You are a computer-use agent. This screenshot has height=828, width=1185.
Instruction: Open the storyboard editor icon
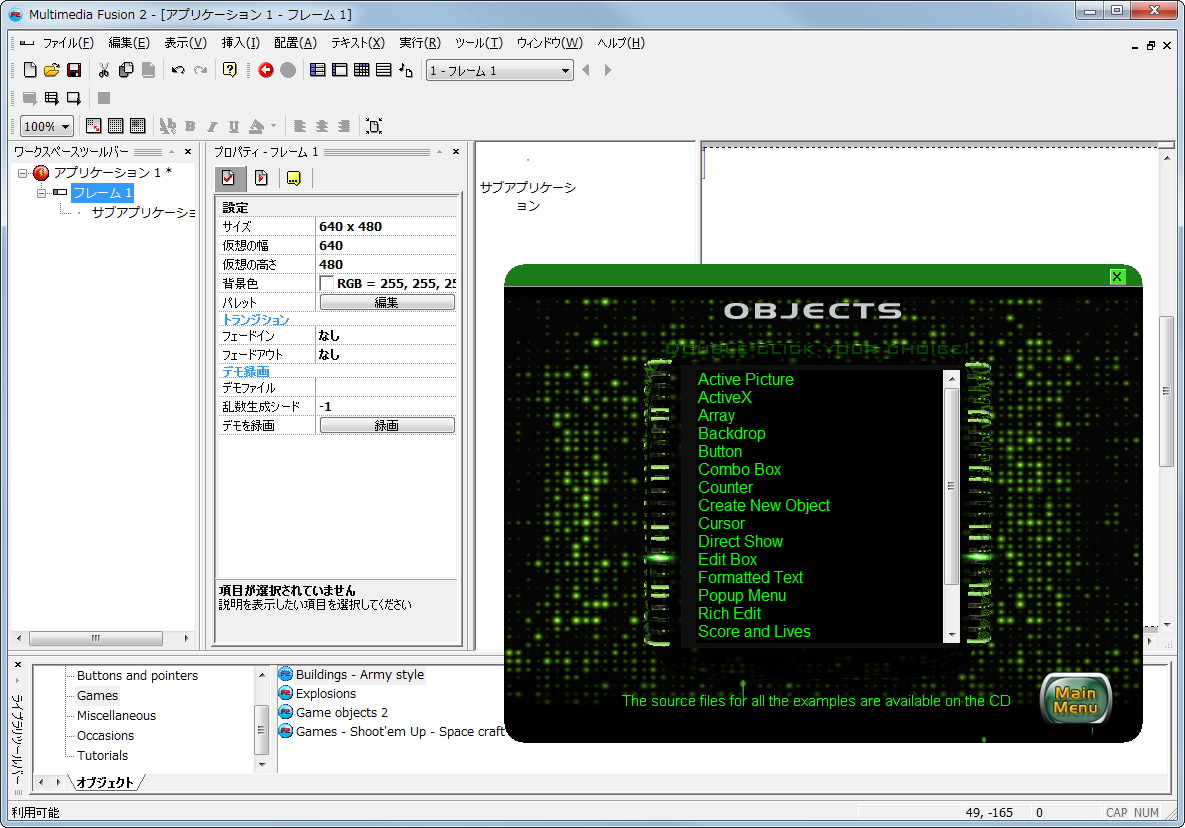[x=317, y=70]
